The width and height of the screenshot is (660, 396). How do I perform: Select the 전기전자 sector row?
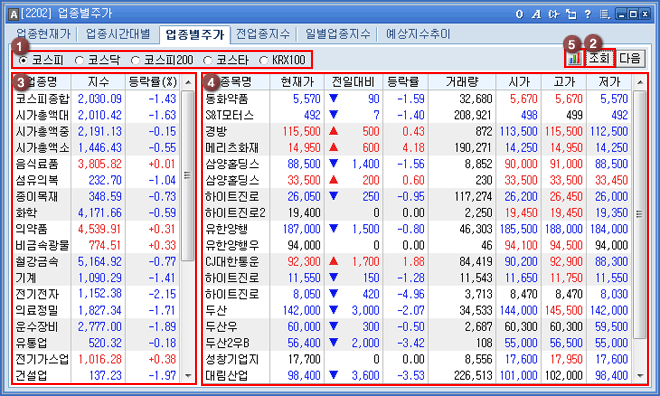97,294
